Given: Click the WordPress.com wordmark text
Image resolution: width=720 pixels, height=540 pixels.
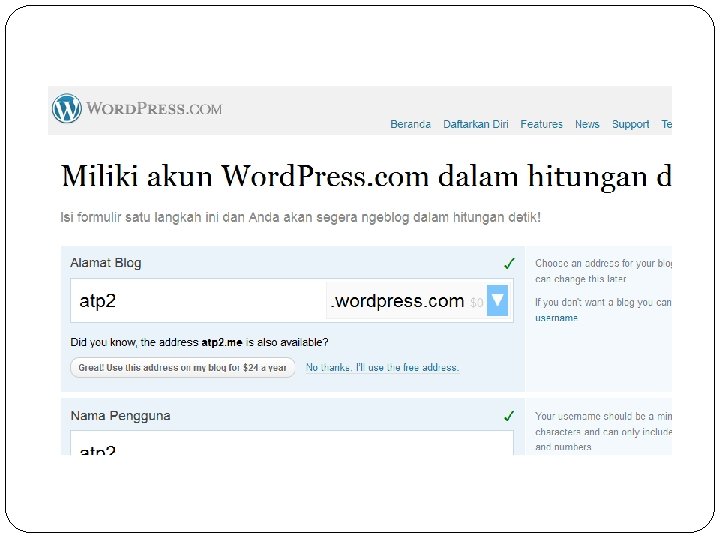Looking at the screenshot, I should point(154,109).
